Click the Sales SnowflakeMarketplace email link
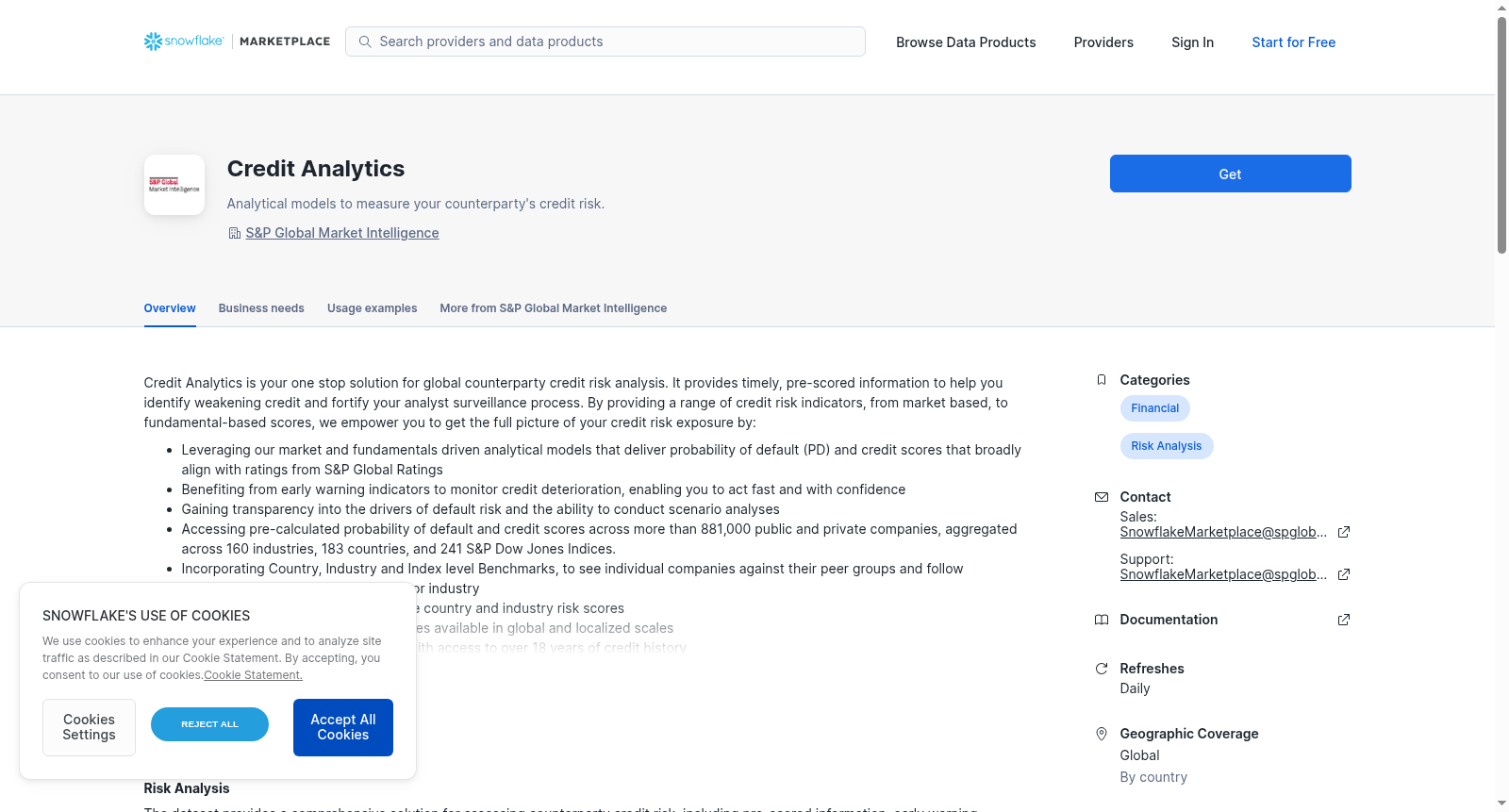Viewport: 1509px width, 812px height. (1223, 532)
